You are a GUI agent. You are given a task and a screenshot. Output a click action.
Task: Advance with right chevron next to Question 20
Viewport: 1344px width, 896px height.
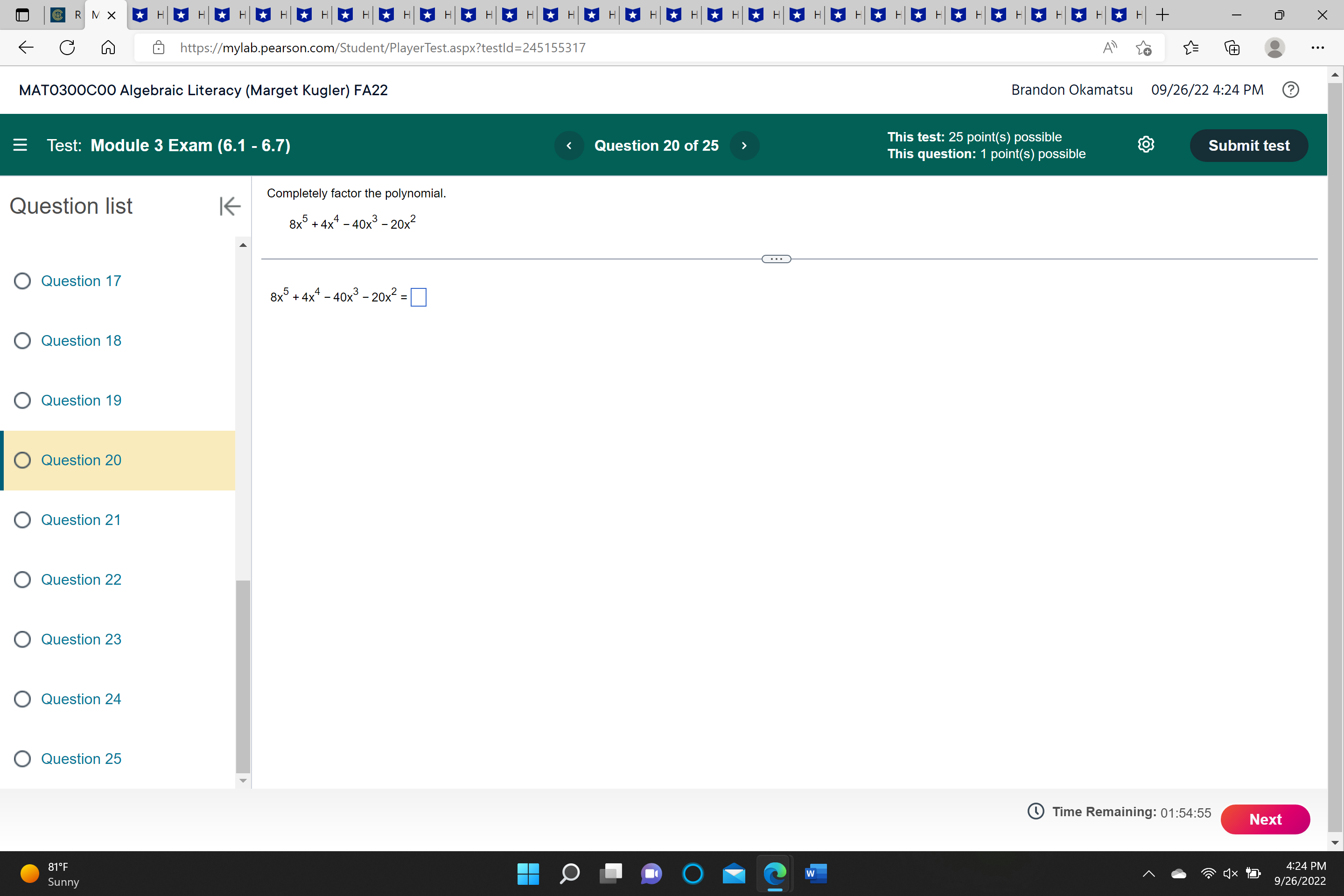[744, 146]
